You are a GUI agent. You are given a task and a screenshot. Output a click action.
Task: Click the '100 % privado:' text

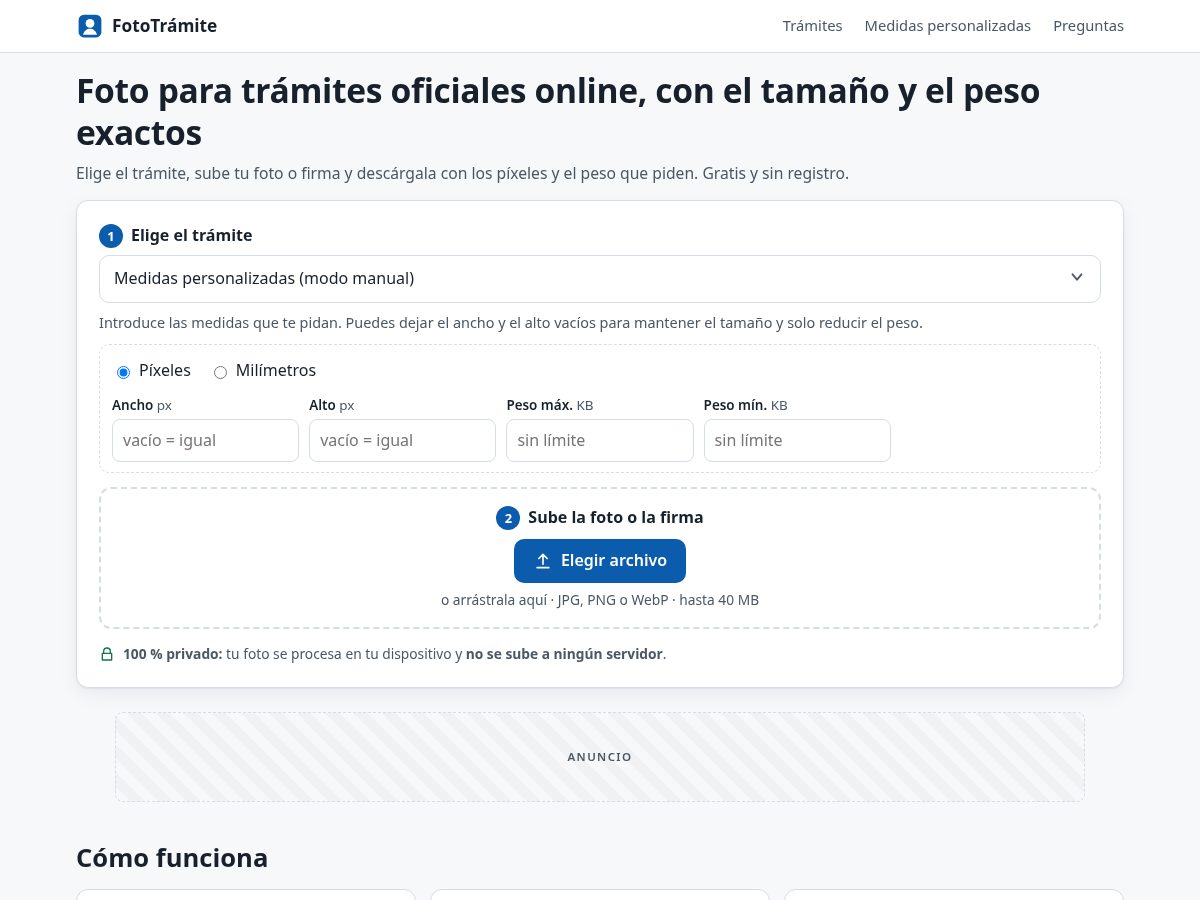coord(173,654)
